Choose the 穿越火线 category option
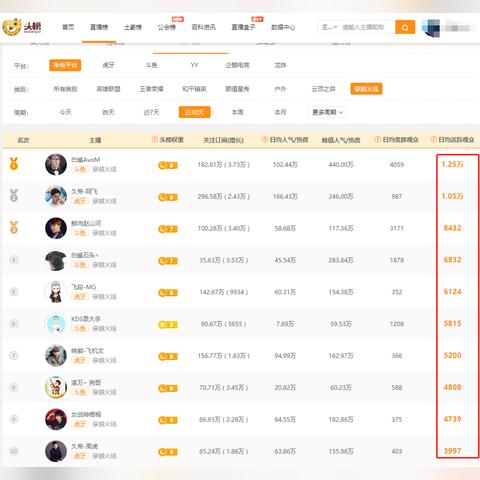The height and width of the screenshot is (480, 480). click(366, 89)
